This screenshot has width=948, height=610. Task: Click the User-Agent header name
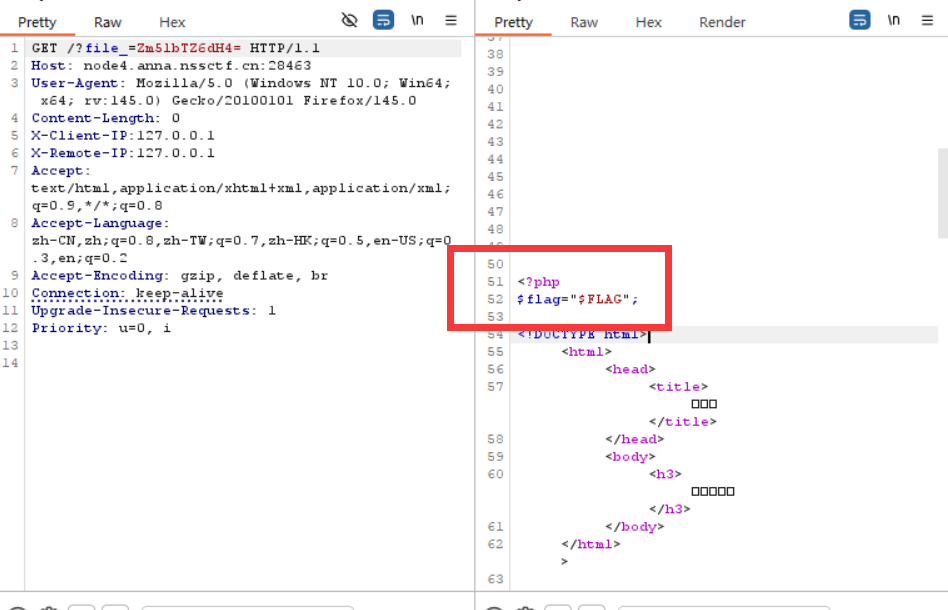(75, 83)
